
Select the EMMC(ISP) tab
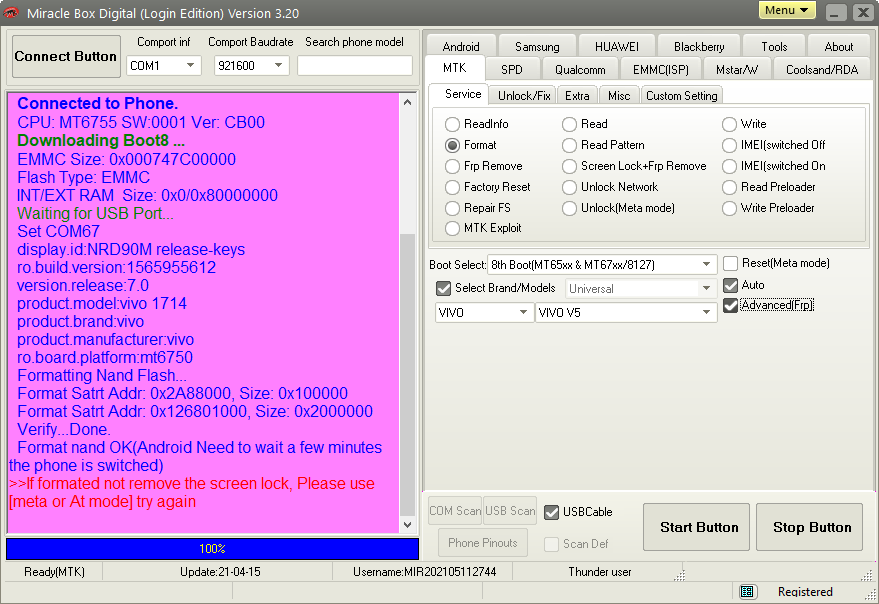[x=661, y=70]
